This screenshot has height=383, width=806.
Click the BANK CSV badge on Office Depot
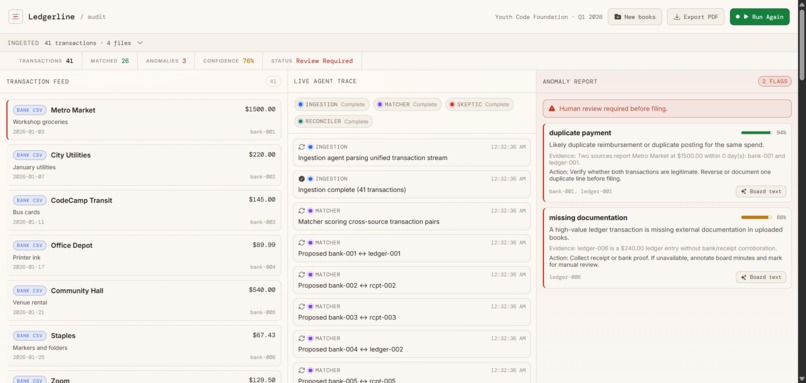tap(30, 246)
